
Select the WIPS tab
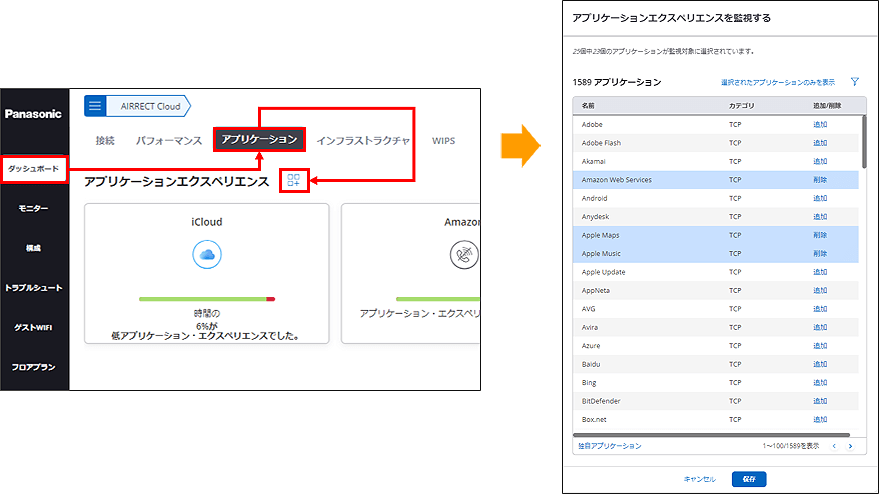(443, 141)
